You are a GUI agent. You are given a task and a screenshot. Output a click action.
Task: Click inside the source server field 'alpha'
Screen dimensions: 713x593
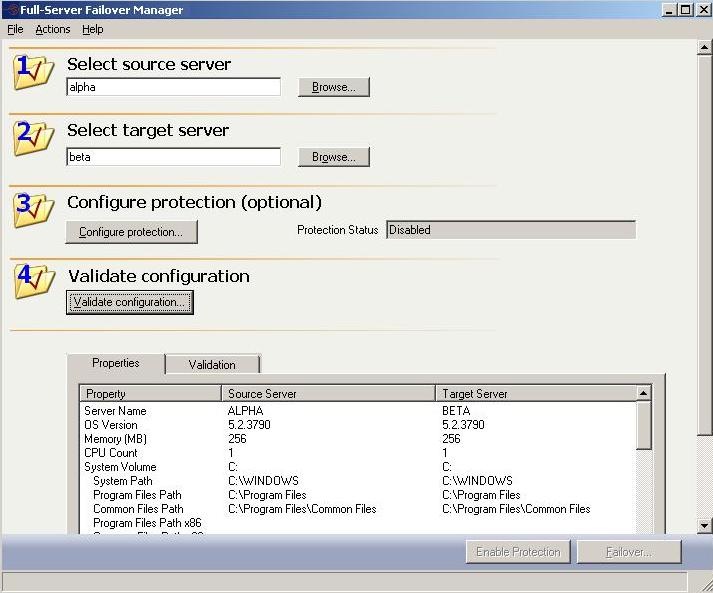tap(173, 88)
